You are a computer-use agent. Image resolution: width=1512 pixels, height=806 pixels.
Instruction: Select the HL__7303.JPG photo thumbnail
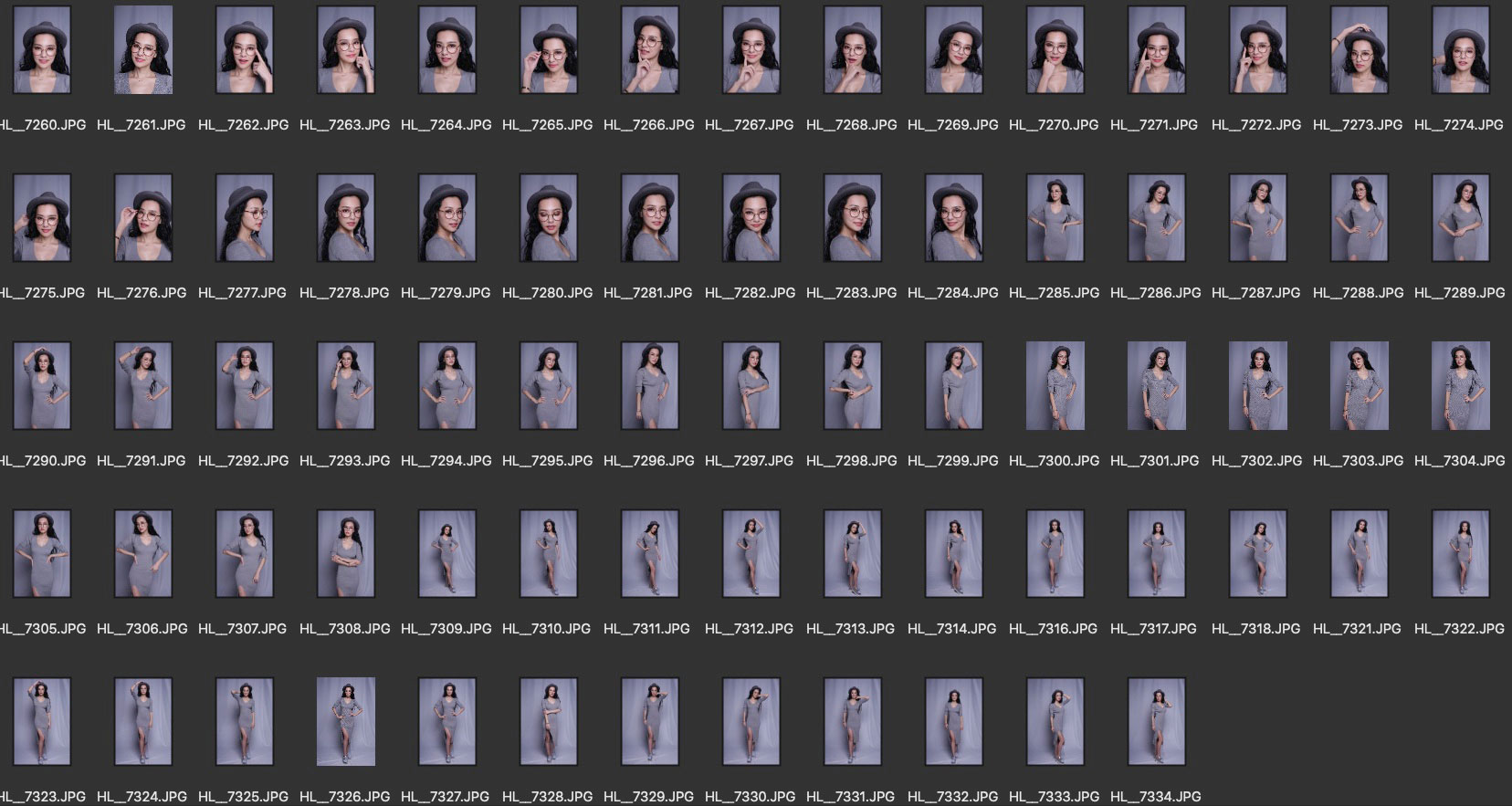(1360, 386)
